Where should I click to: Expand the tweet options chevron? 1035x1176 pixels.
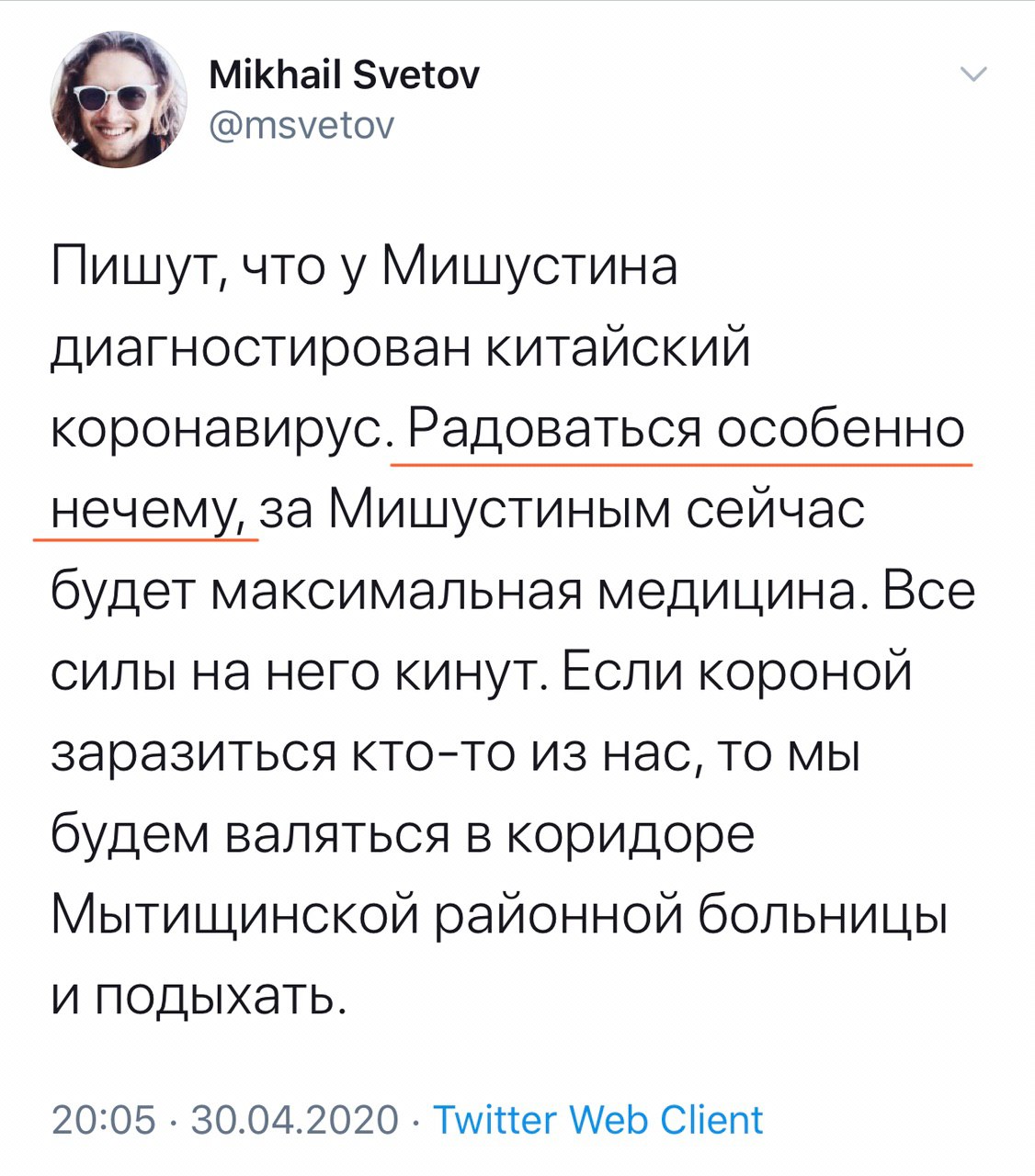974,75
